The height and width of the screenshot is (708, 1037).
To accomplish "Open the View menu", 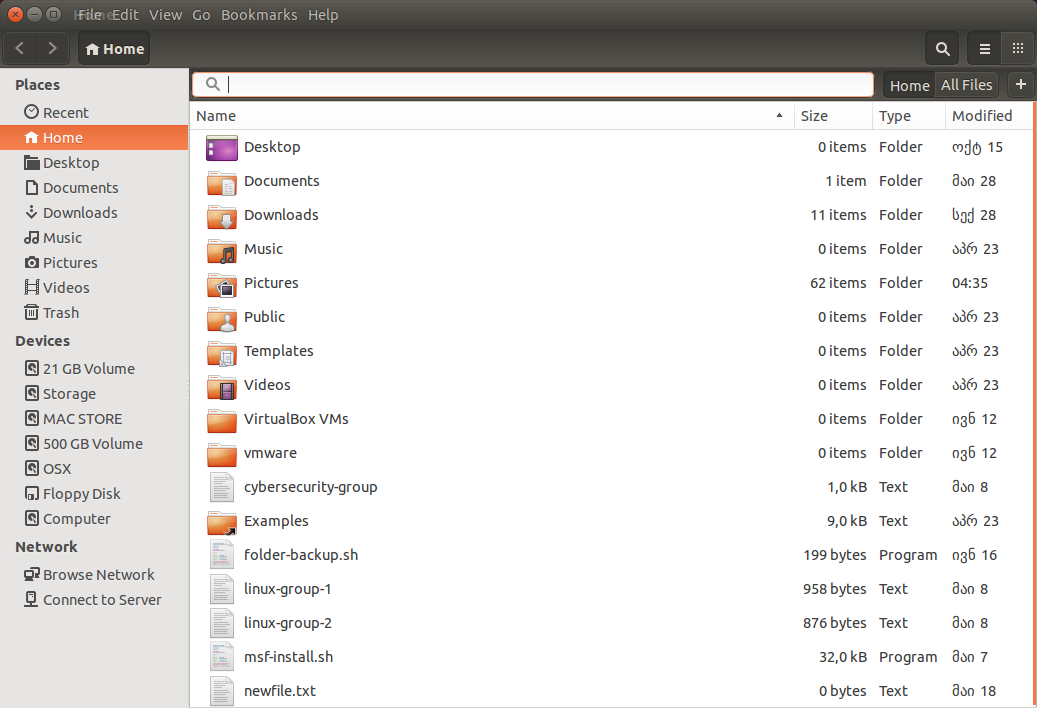I will (165, 15).
